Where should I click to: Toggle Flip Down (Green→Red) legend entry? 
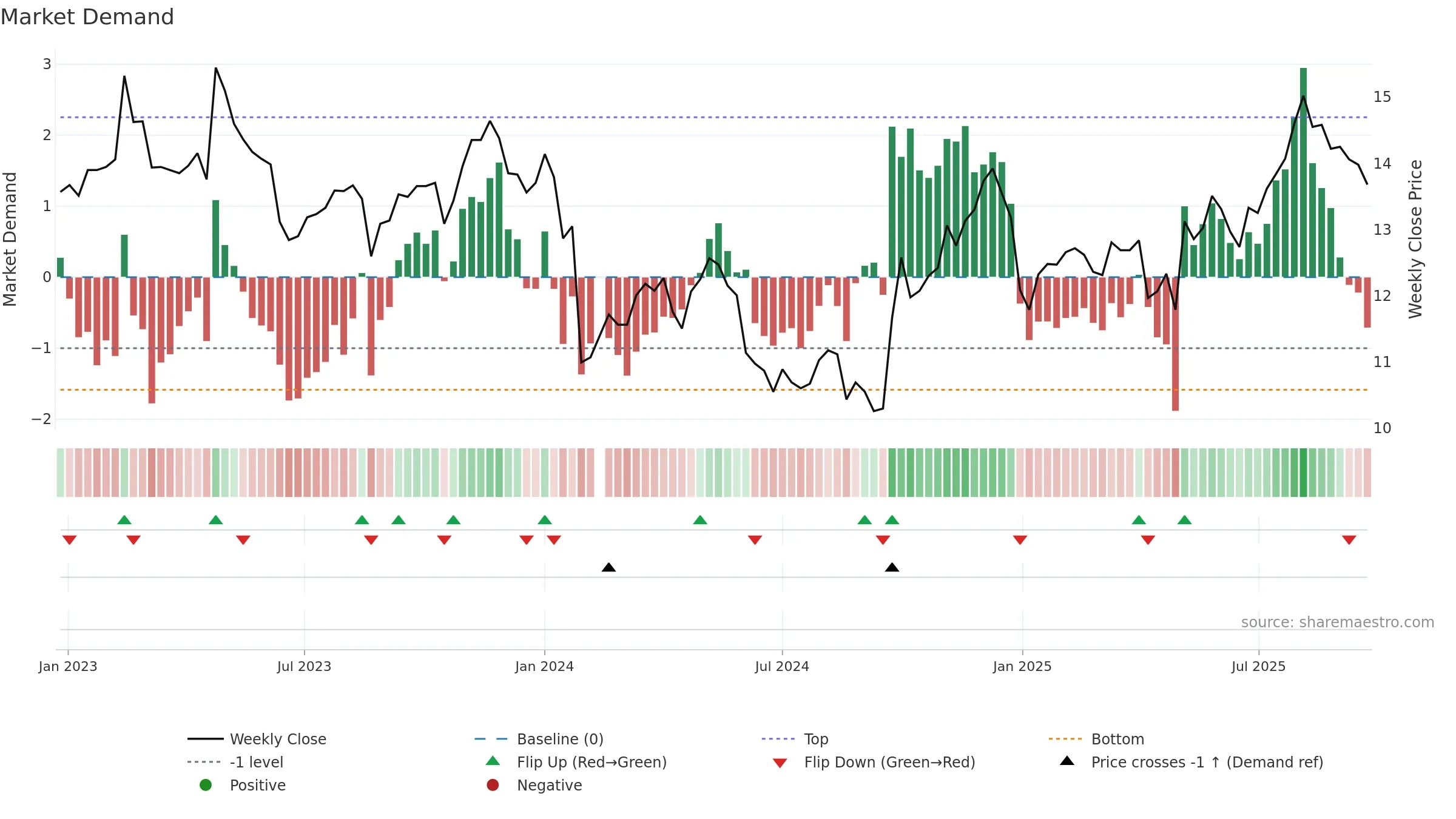click(874, 762)
